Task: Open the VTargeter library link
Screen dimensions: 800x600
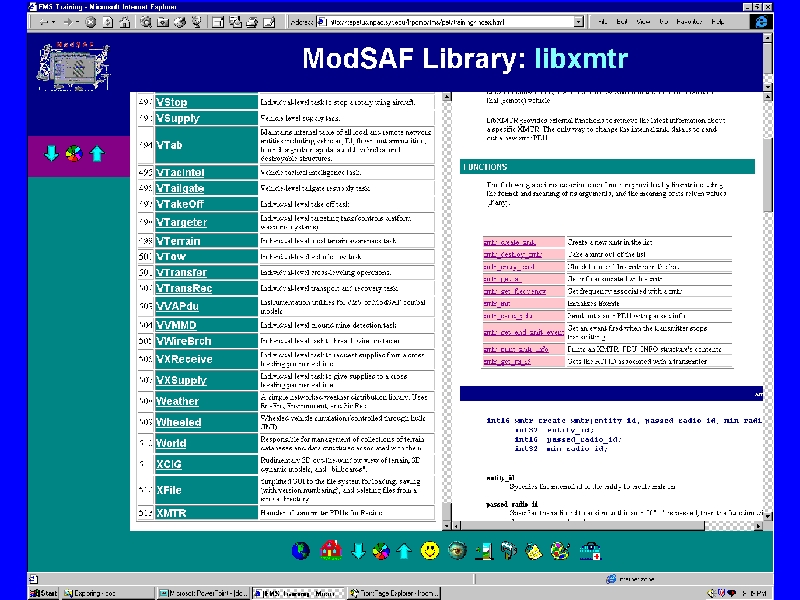Action: click(x=182, y=222)
